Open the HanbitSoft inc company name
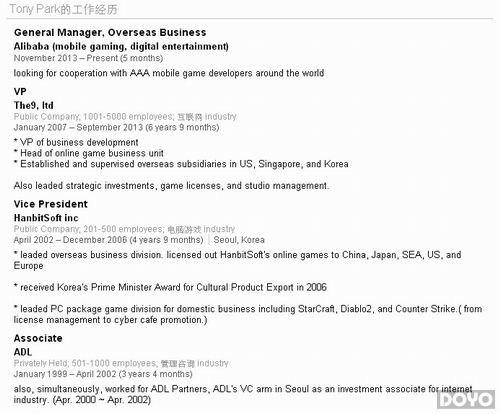The width and height of the screenshot is (500, 414). [x=46, y=218]
